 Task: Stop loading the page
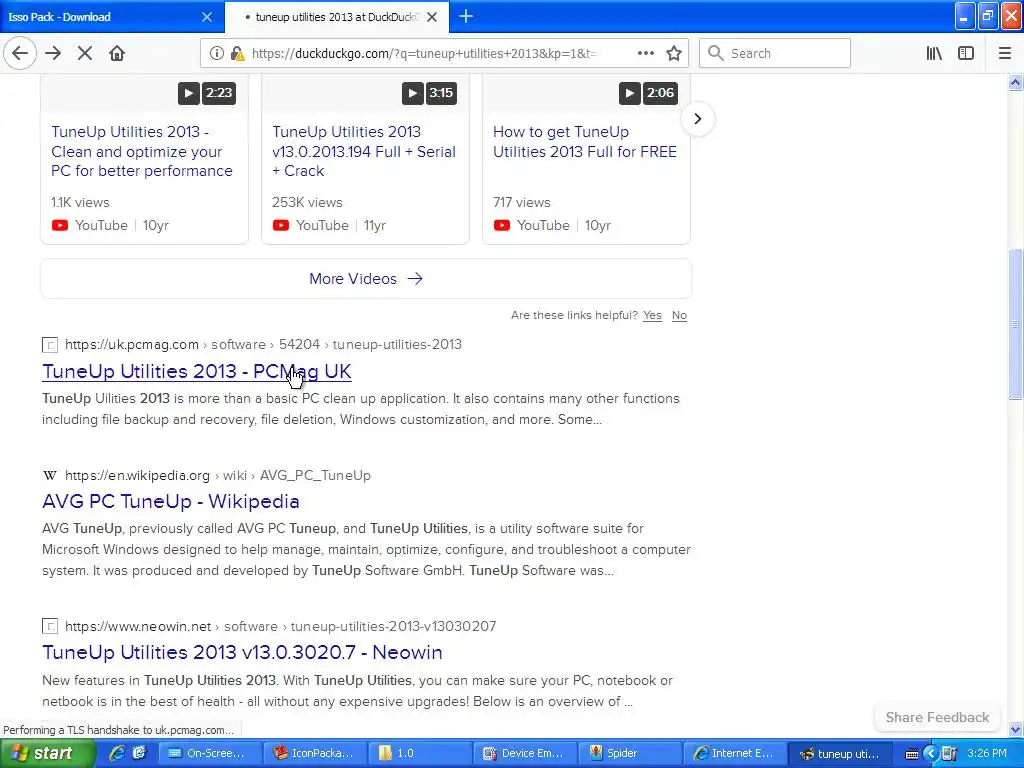pos(85,53)
